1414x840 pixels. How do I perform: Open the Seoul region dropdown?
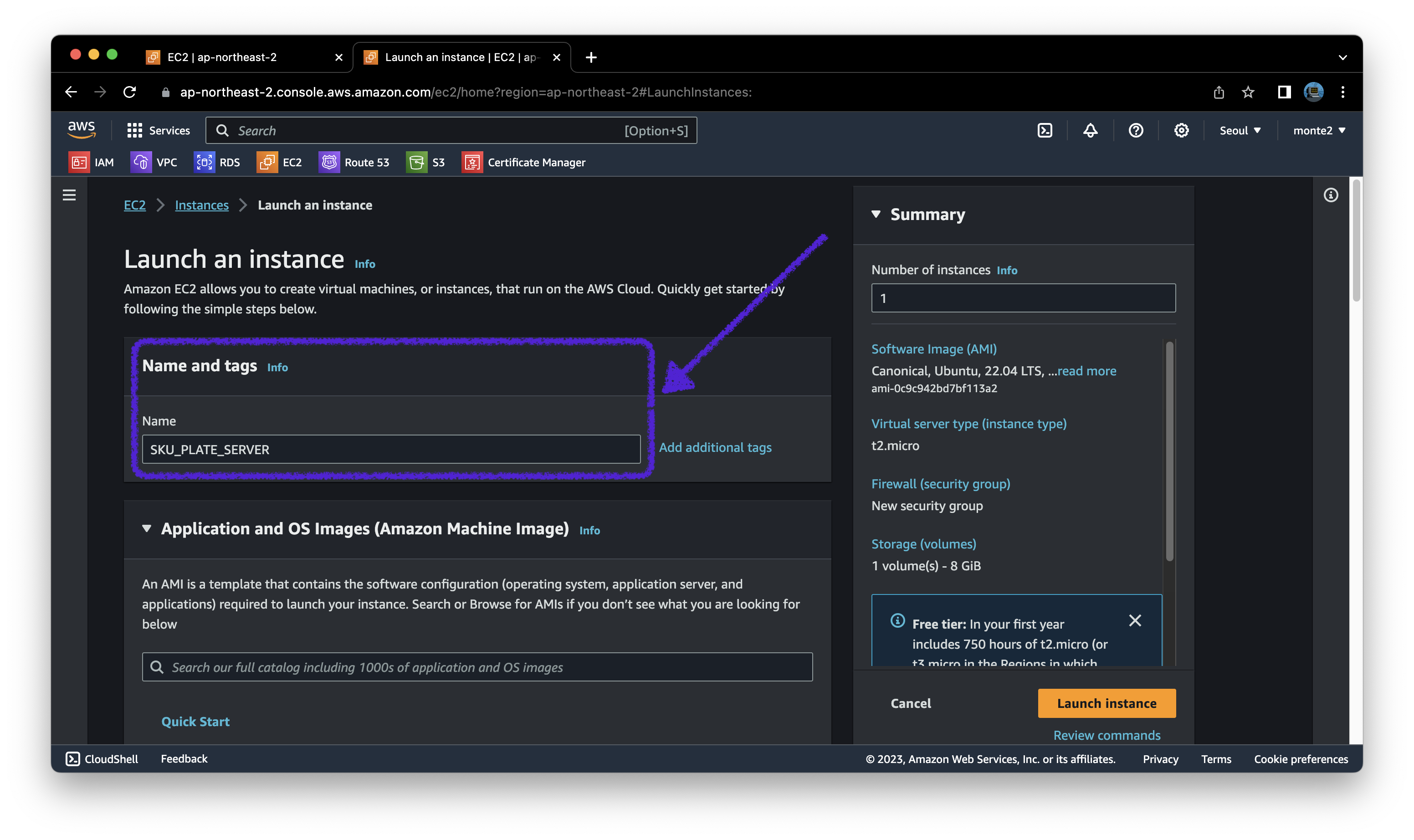tap(1240, 131)
